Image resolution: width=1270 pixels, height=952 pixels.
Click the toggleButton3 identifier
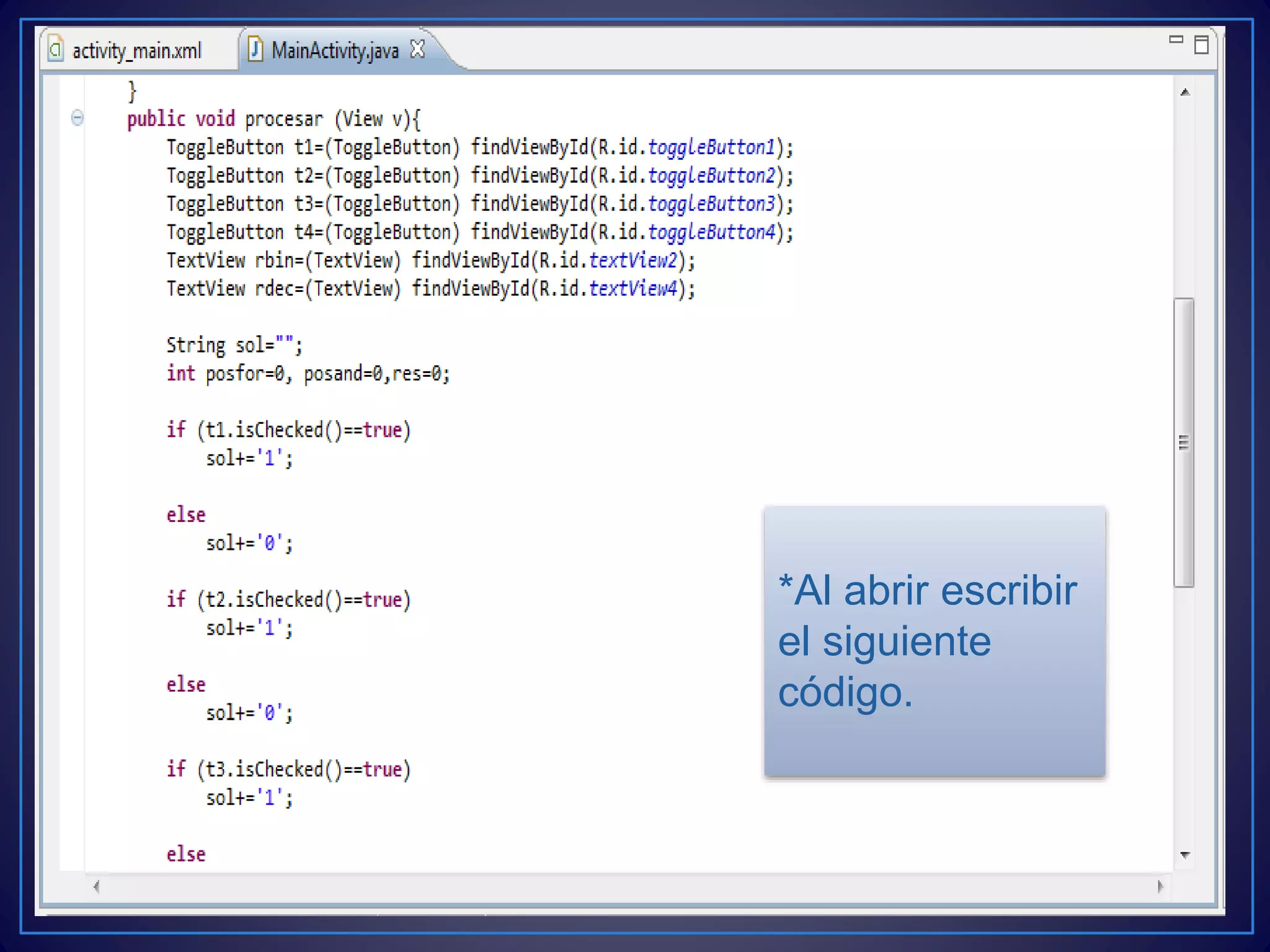[x=711, y=204]
